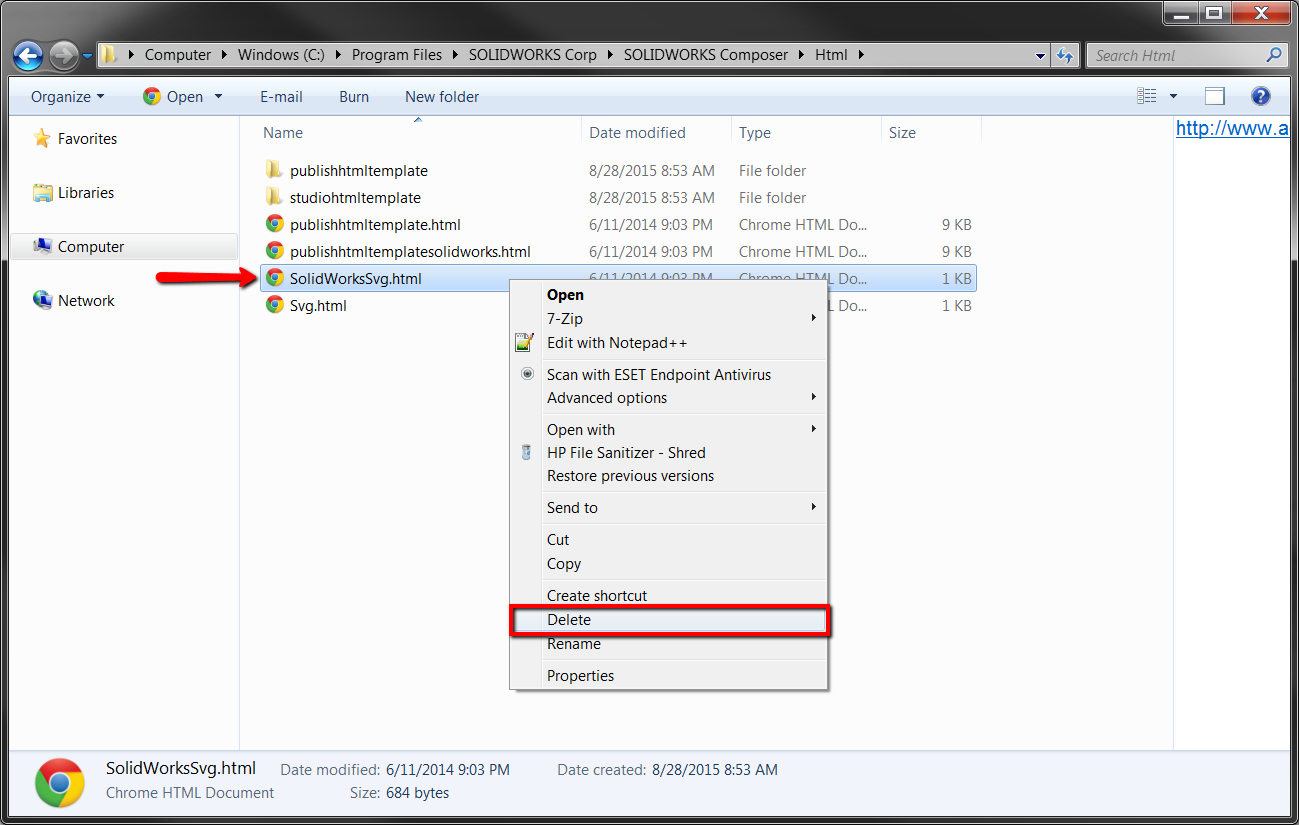Select Computer in the navigation pane
Viewport: 1299px width, 825px height.
click(91, 247)
